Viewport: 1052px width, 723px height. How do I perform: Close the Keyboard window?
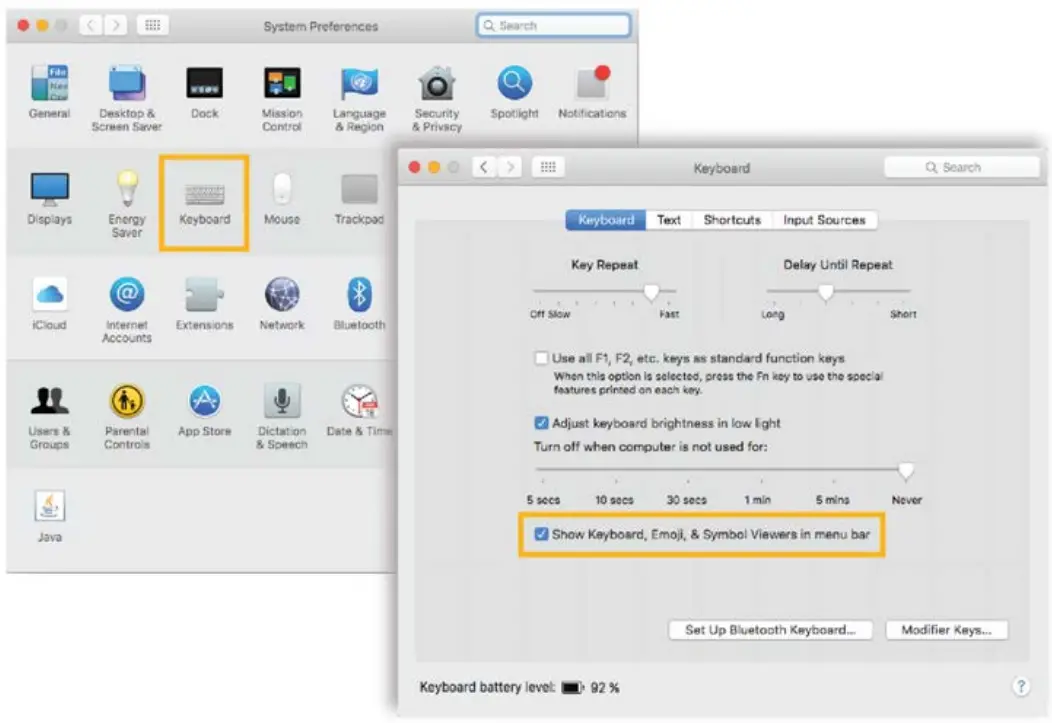(x=415, y=167)
